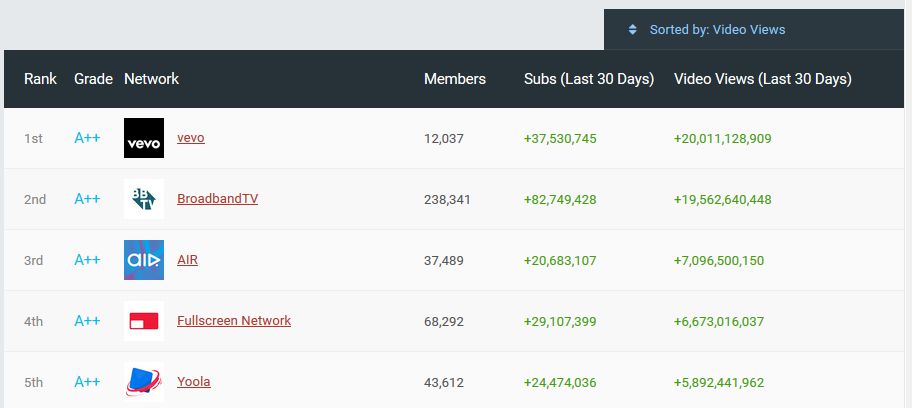Click vevo's A++ grade
The image size is (912, 408).
[x=87, y=138]
